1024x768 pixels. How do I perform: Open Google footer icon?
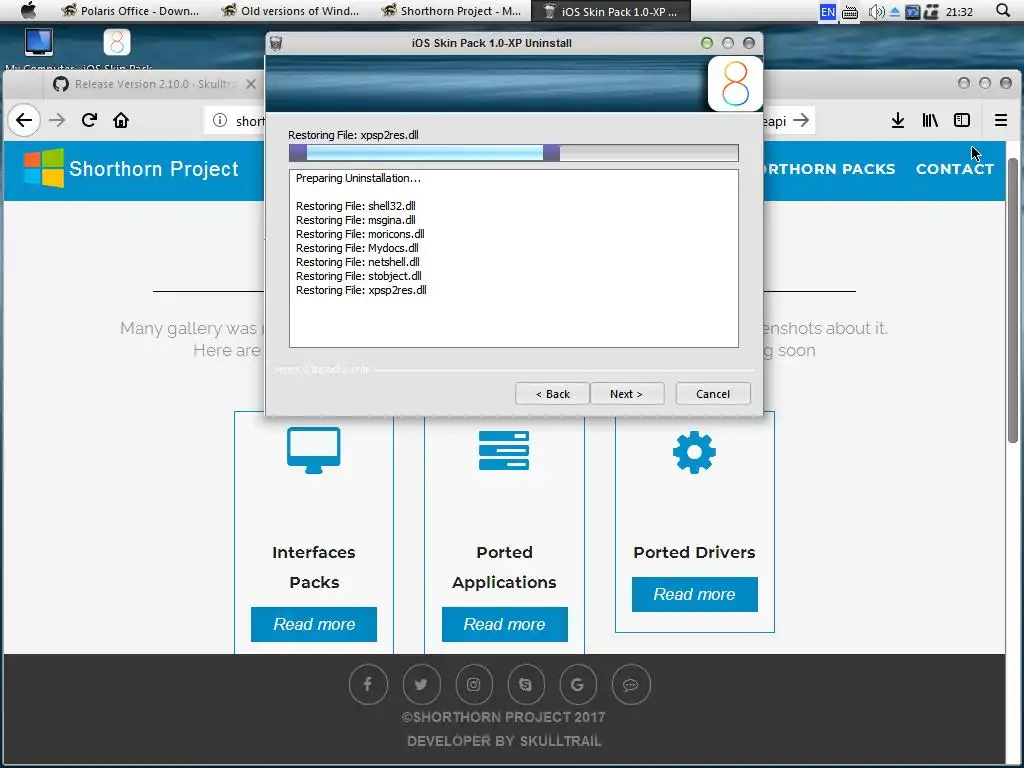pos(578,684)
